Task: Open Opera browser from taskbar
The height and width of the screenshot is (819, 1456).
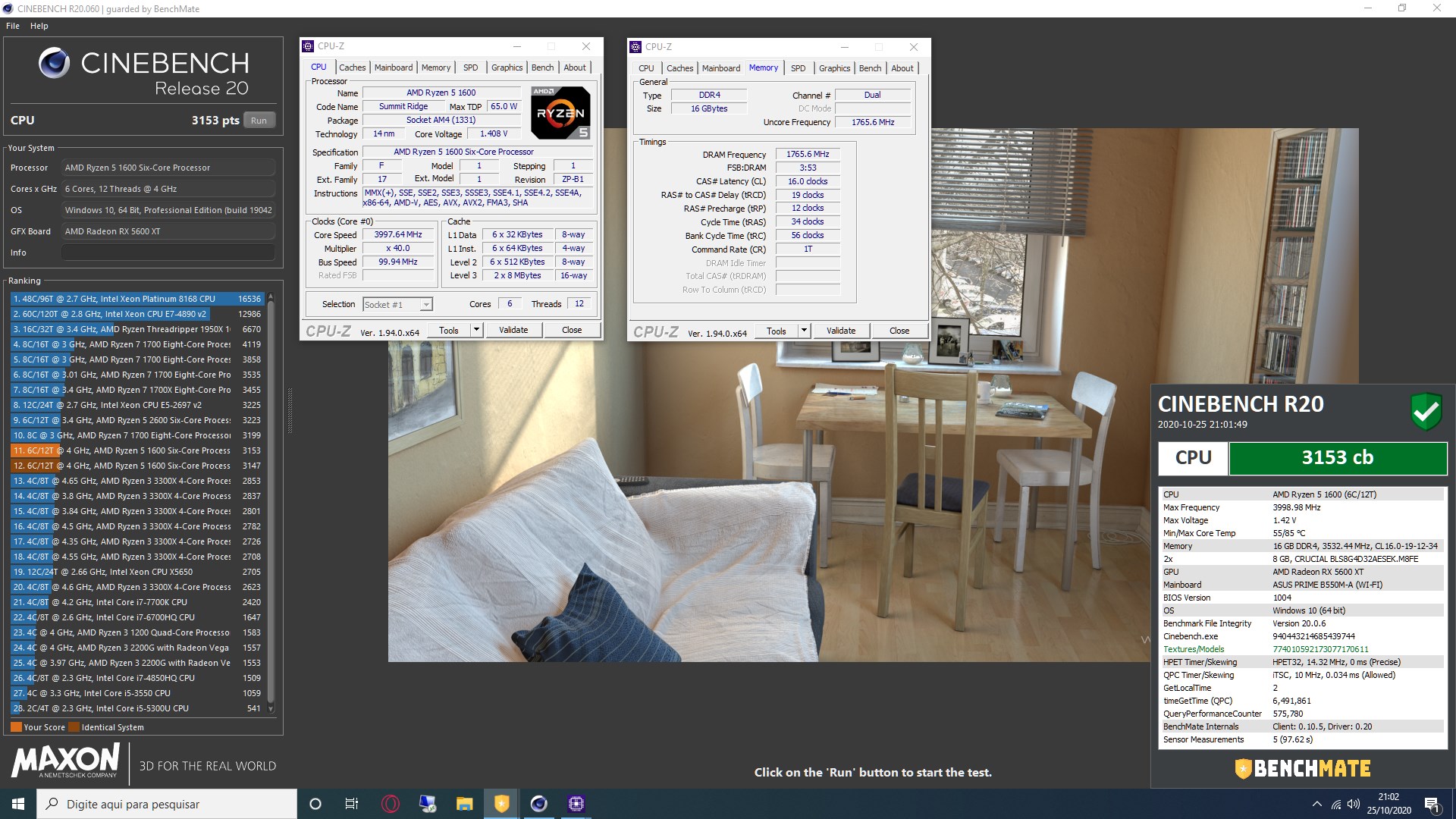Action: pos(390,804)
